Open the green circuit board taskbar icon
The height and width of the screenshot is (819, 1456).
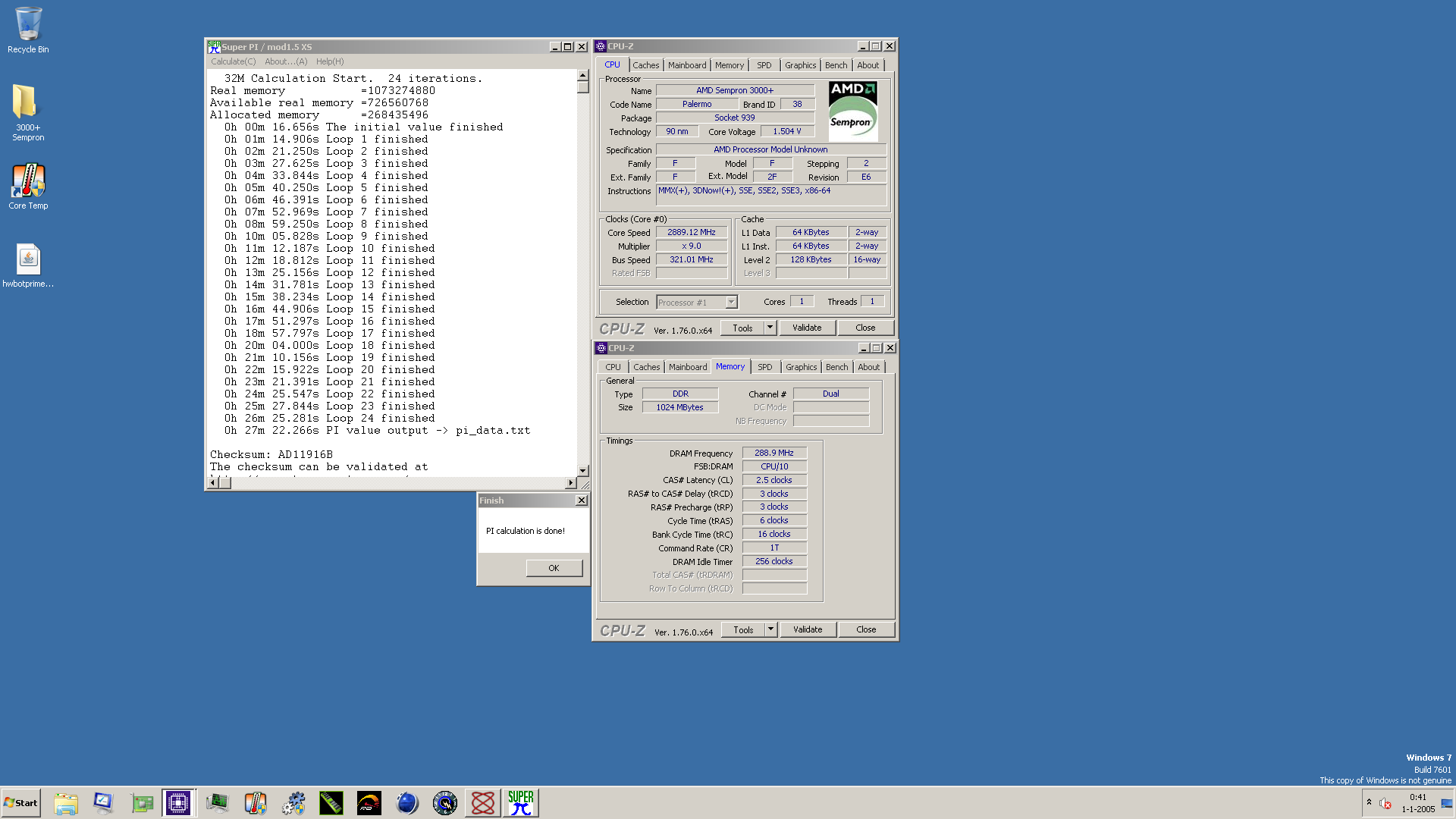coord(142,803)
